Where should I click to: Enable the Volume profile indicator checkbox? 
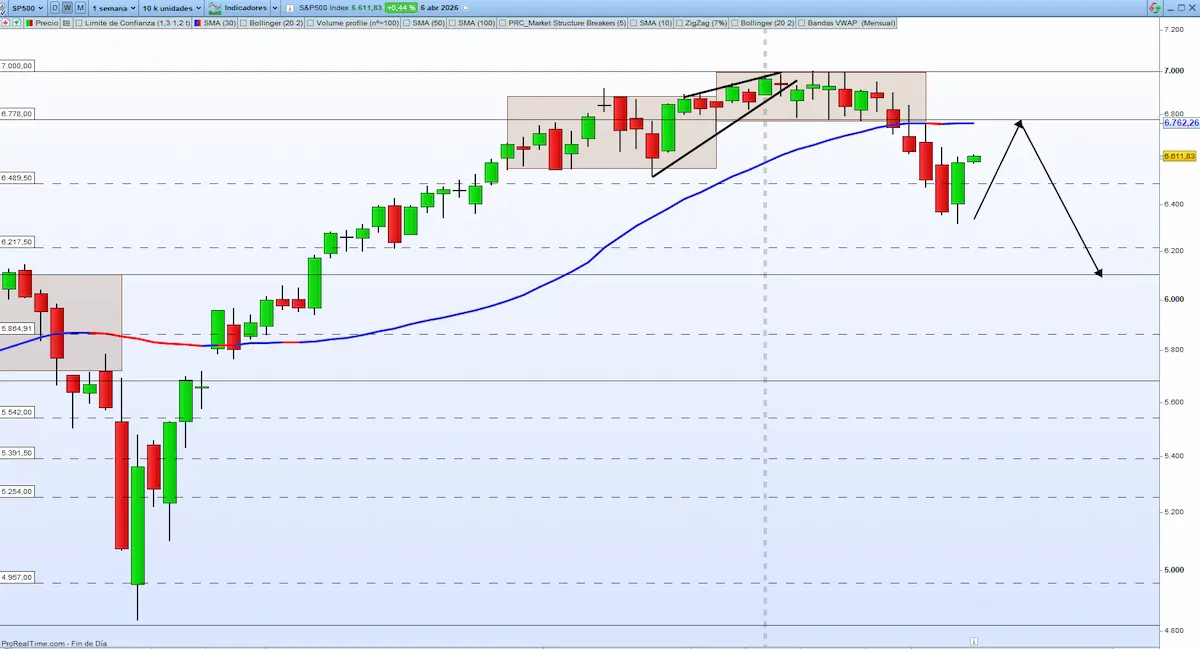[x=310, y=22]
